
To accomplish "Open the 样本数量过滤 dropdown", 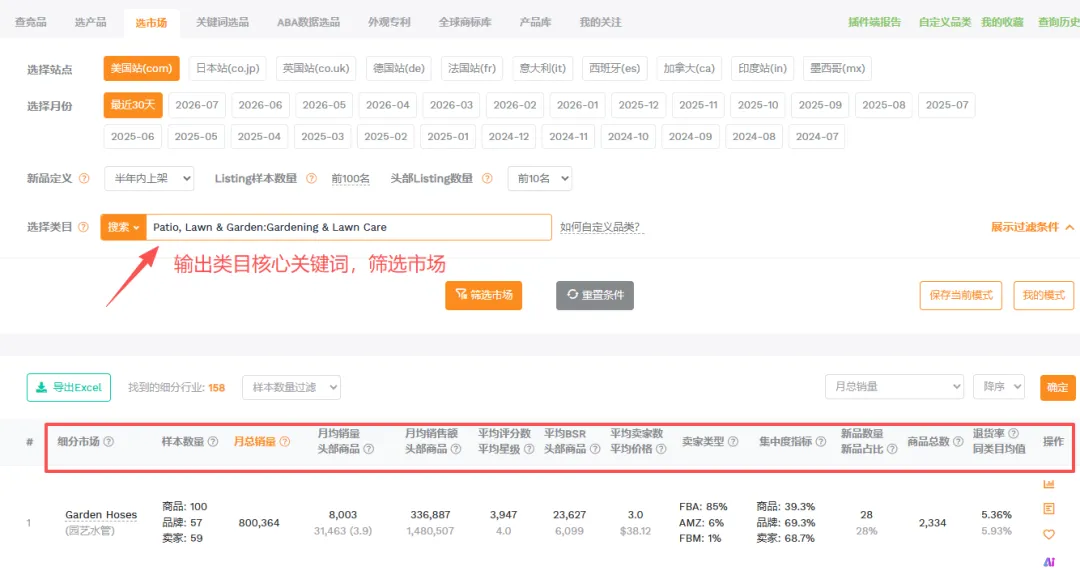I will coord(291,387).
